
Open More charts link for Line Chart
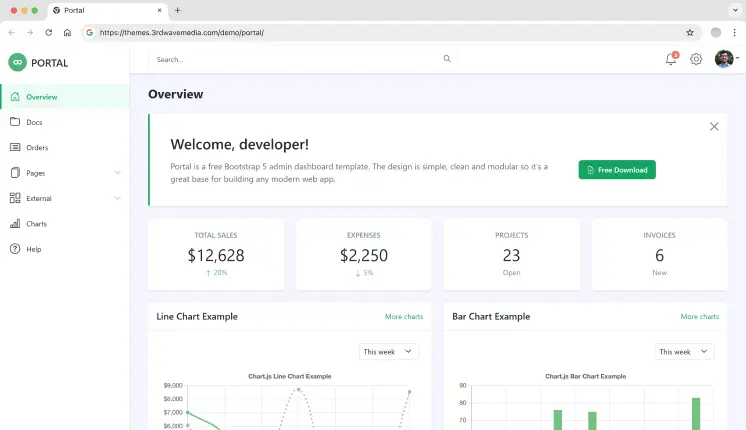pyautogui.click(x=404, y=317)
